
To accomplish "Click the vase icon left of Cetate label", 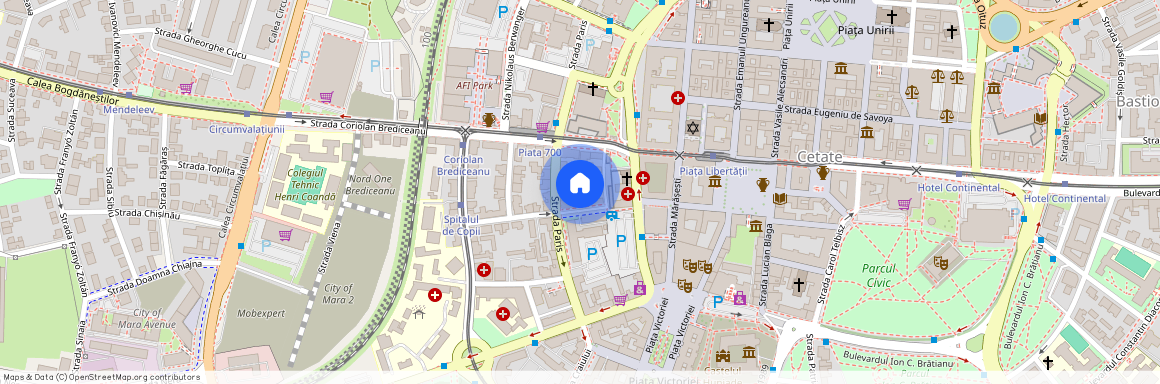I will coord(822,172).
